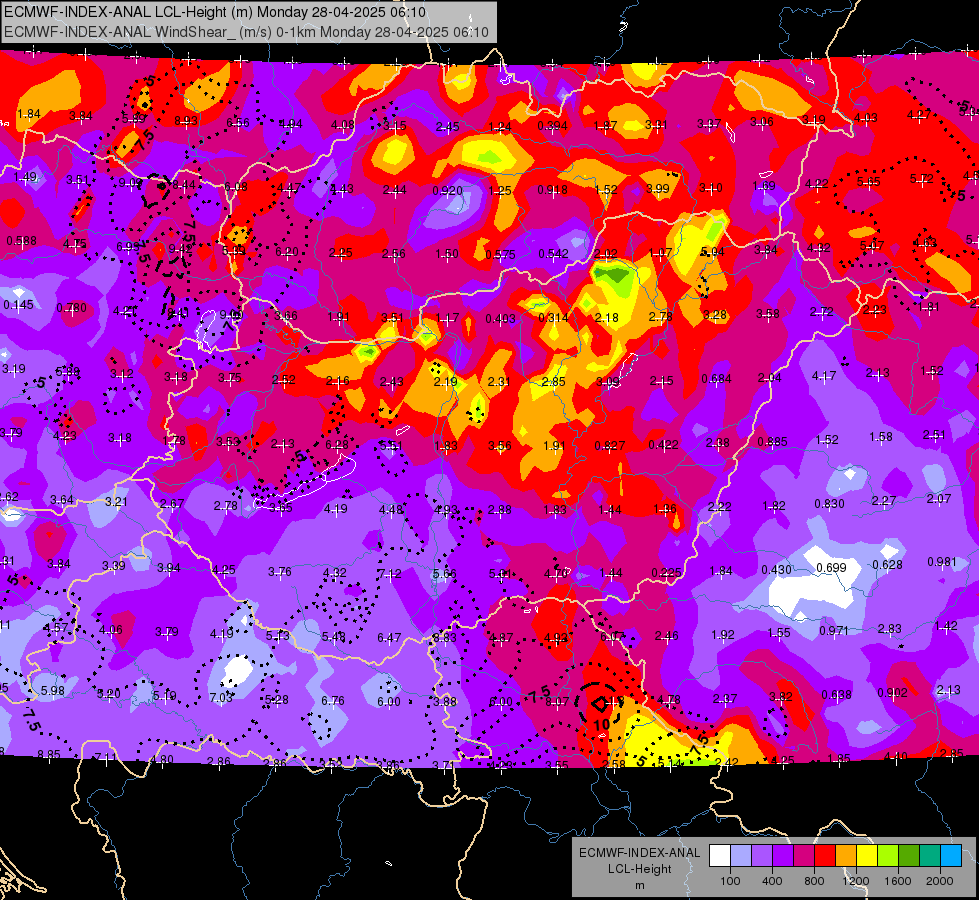Viewport: 979px width, 900px height.
Task: Click the wind shear value 0.430
Action: coord(776,569)
